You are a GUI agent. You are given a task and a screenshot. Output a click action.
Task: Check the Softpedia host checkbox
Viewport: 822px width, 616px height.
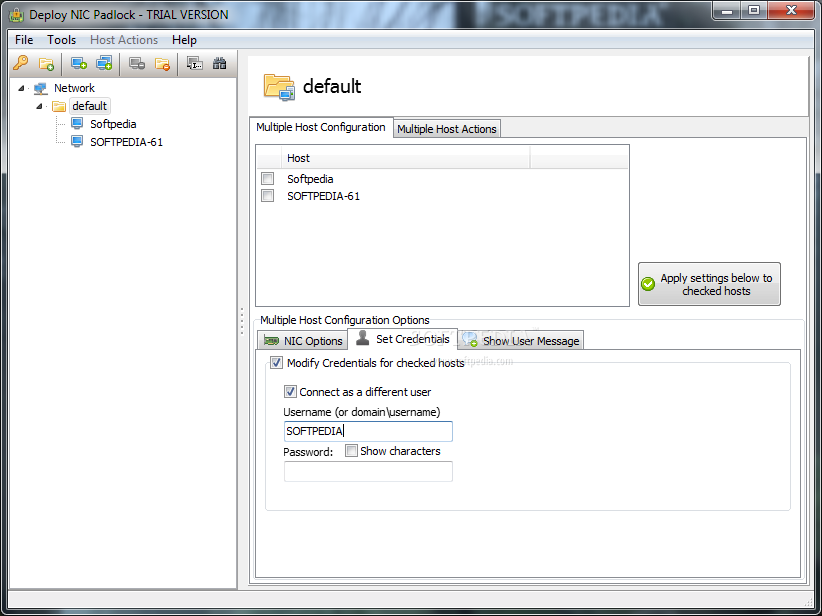[267, 179]
